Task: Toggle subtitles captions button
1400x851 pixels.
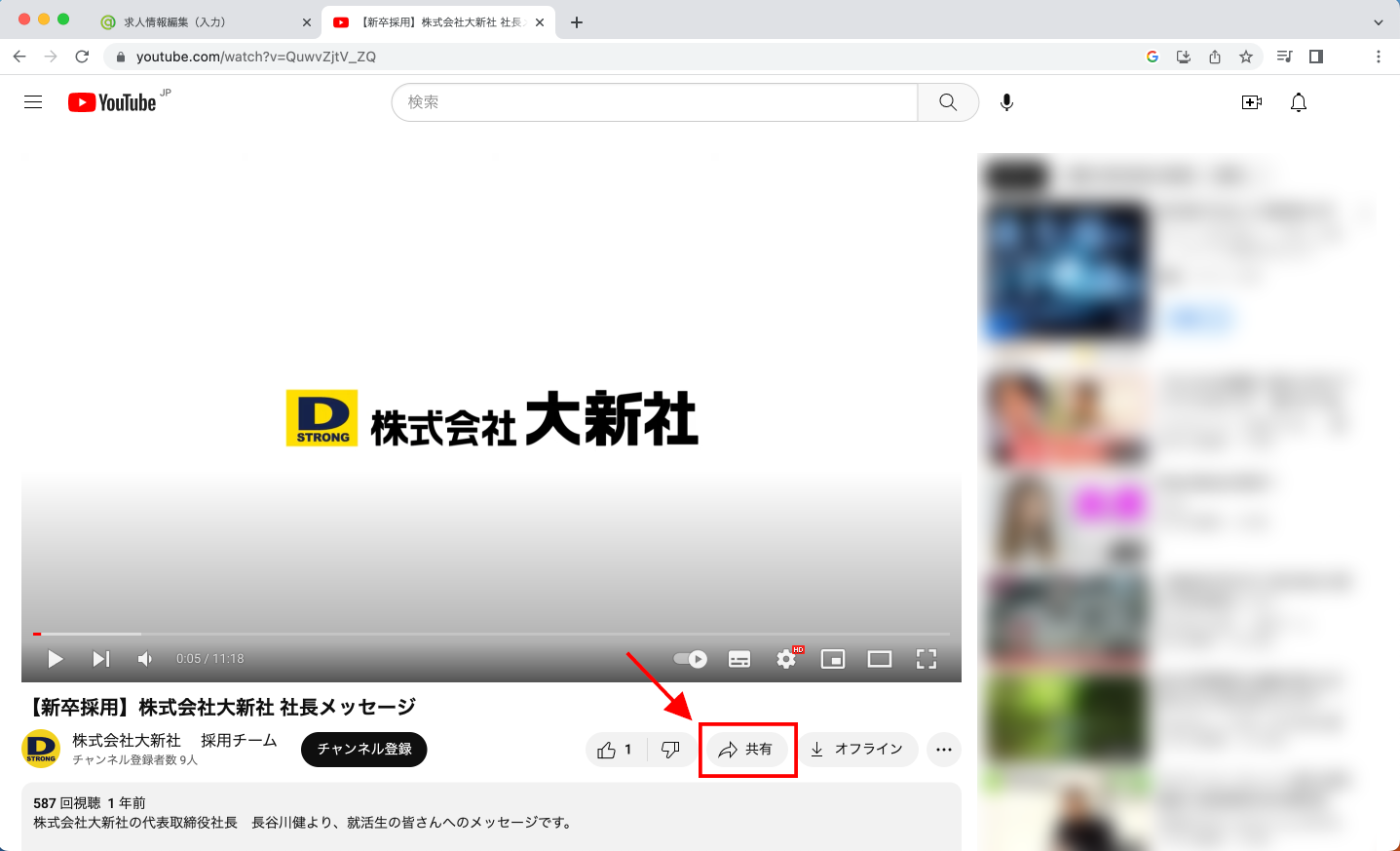Action: coord(739,659)
